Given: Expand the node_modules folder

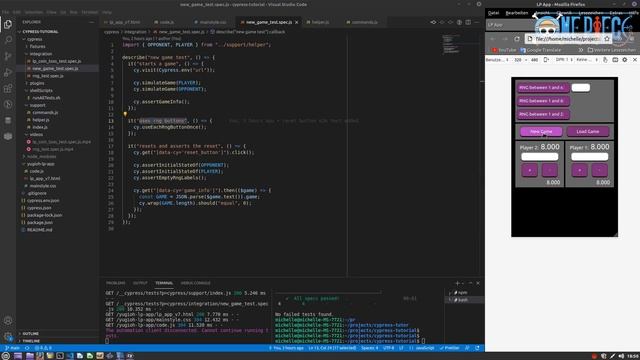Looking at the screenshot, I should coord(41,156).
